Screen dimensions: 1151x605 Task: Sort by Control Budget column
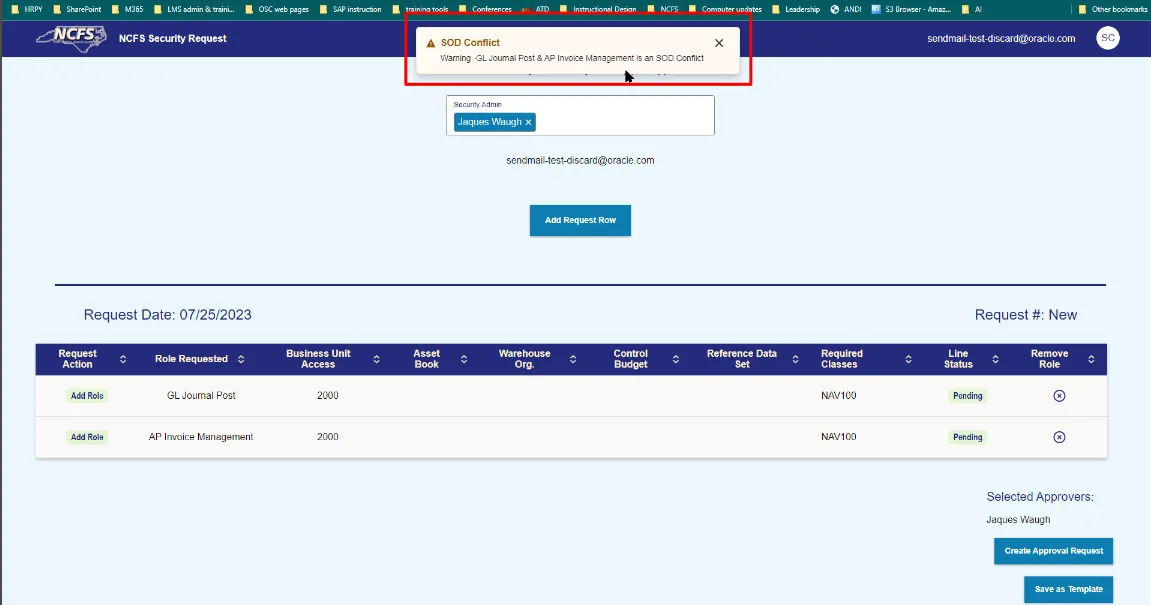coord(676,359)
